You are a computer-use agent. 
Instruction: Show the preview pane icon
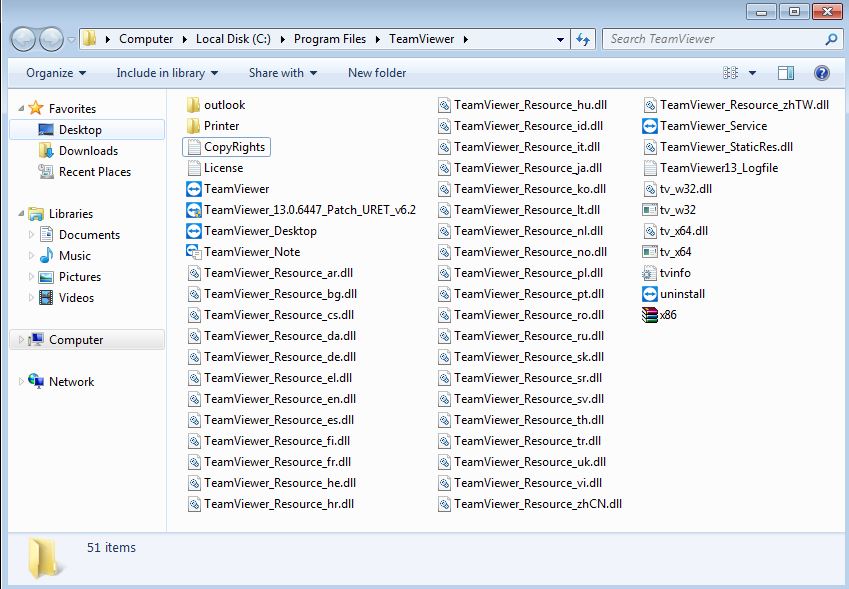click(786, 73)
